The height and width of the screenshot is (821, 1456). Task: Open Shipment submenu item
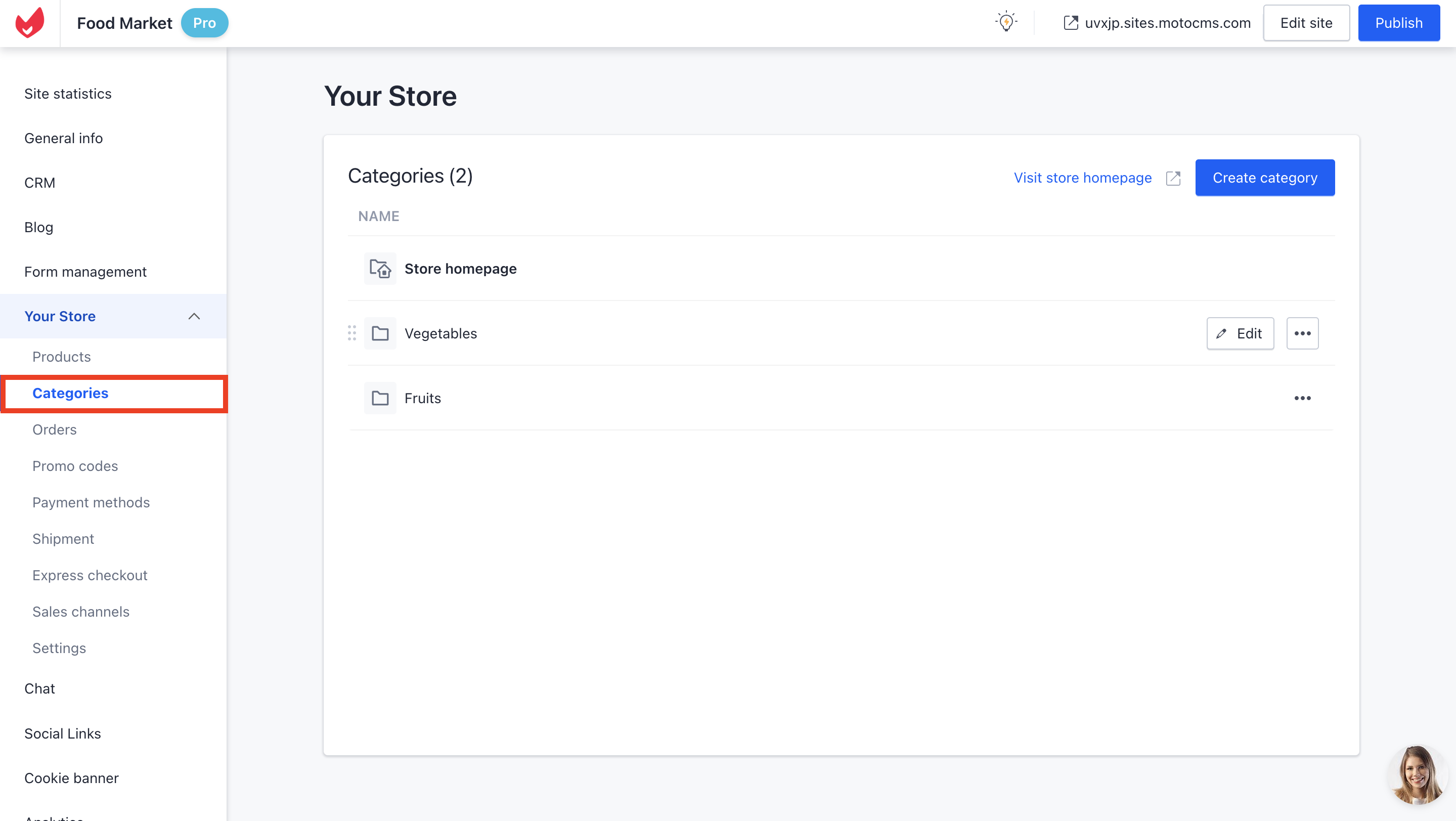click(x=63, y=539)
